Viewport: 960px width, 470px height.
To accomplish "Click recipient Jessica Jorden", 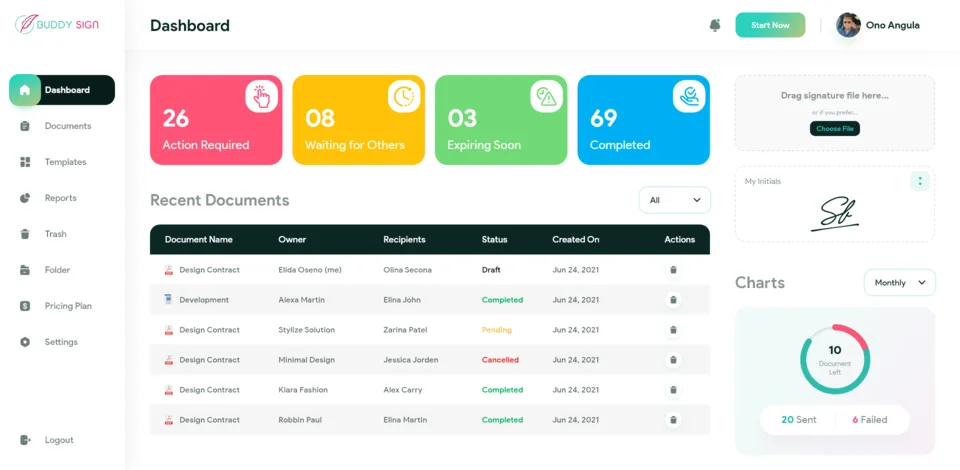I will pyautogui.click(x=411, y=360).
